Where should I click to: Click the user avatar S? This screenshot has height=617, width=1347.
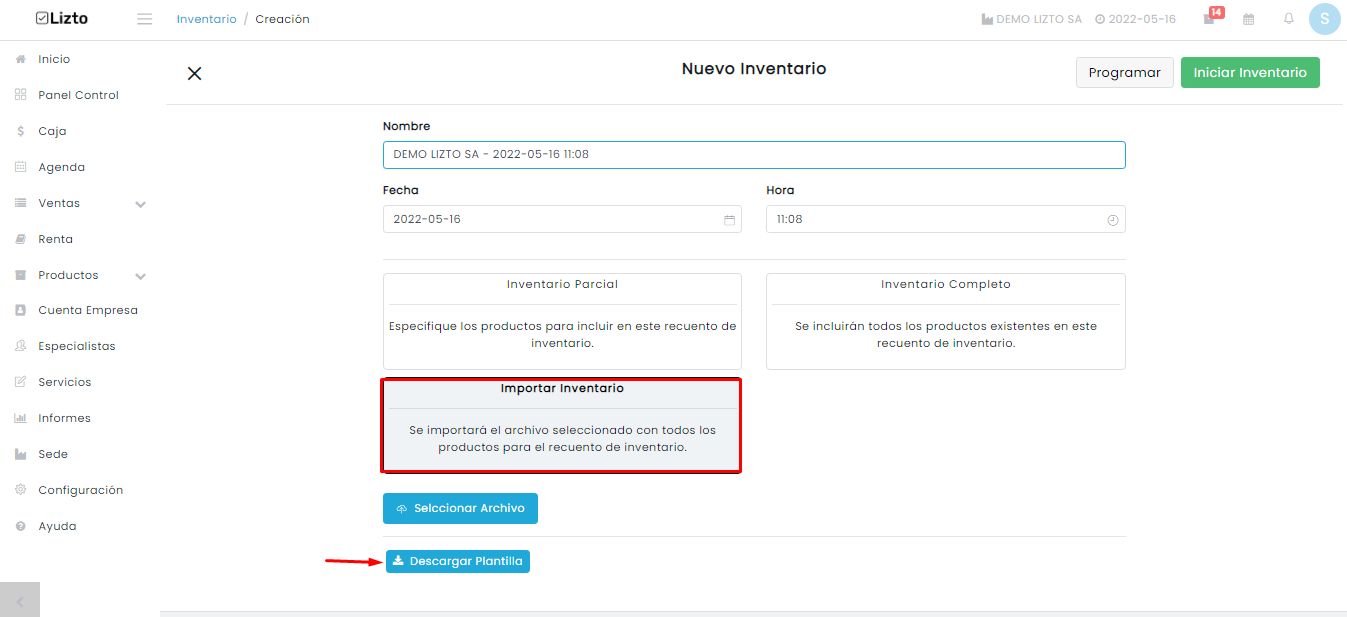(1325, 19)
